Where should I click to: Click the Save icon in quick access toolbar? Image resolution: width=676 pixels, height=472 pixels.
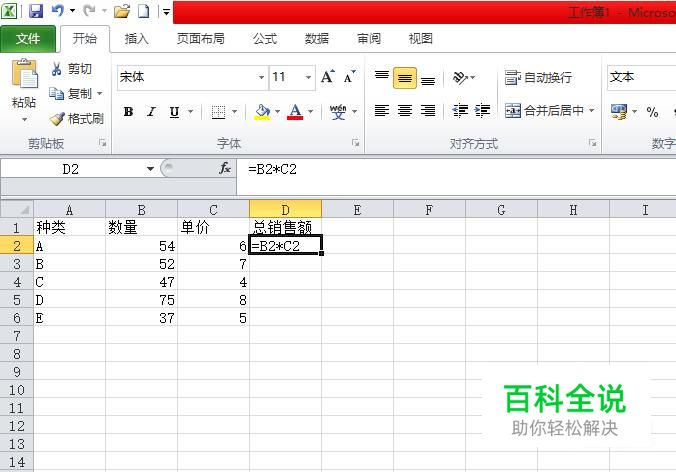coord(36,11)
